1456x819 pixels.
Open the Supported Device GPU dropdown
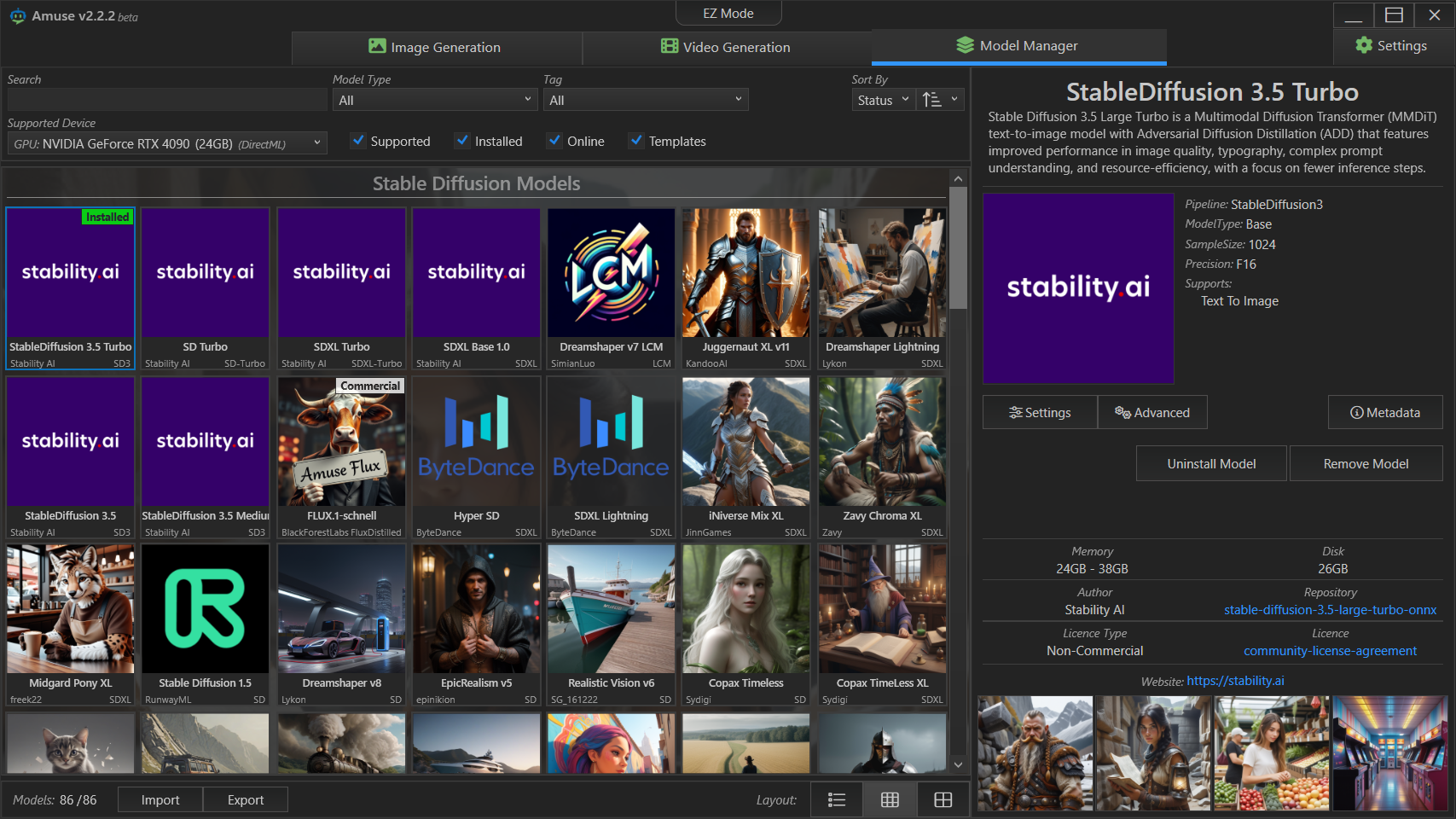tap(167, 144)
